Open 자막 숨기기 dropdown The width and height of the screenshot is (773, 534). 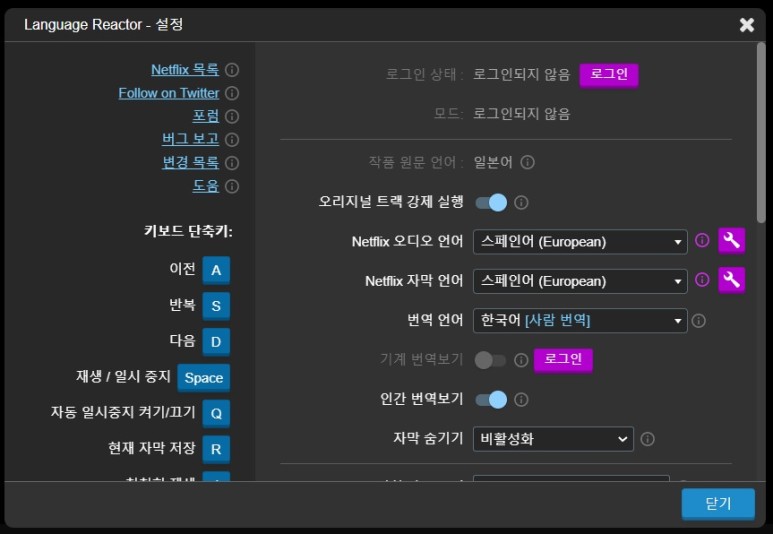tap(553, 439)
